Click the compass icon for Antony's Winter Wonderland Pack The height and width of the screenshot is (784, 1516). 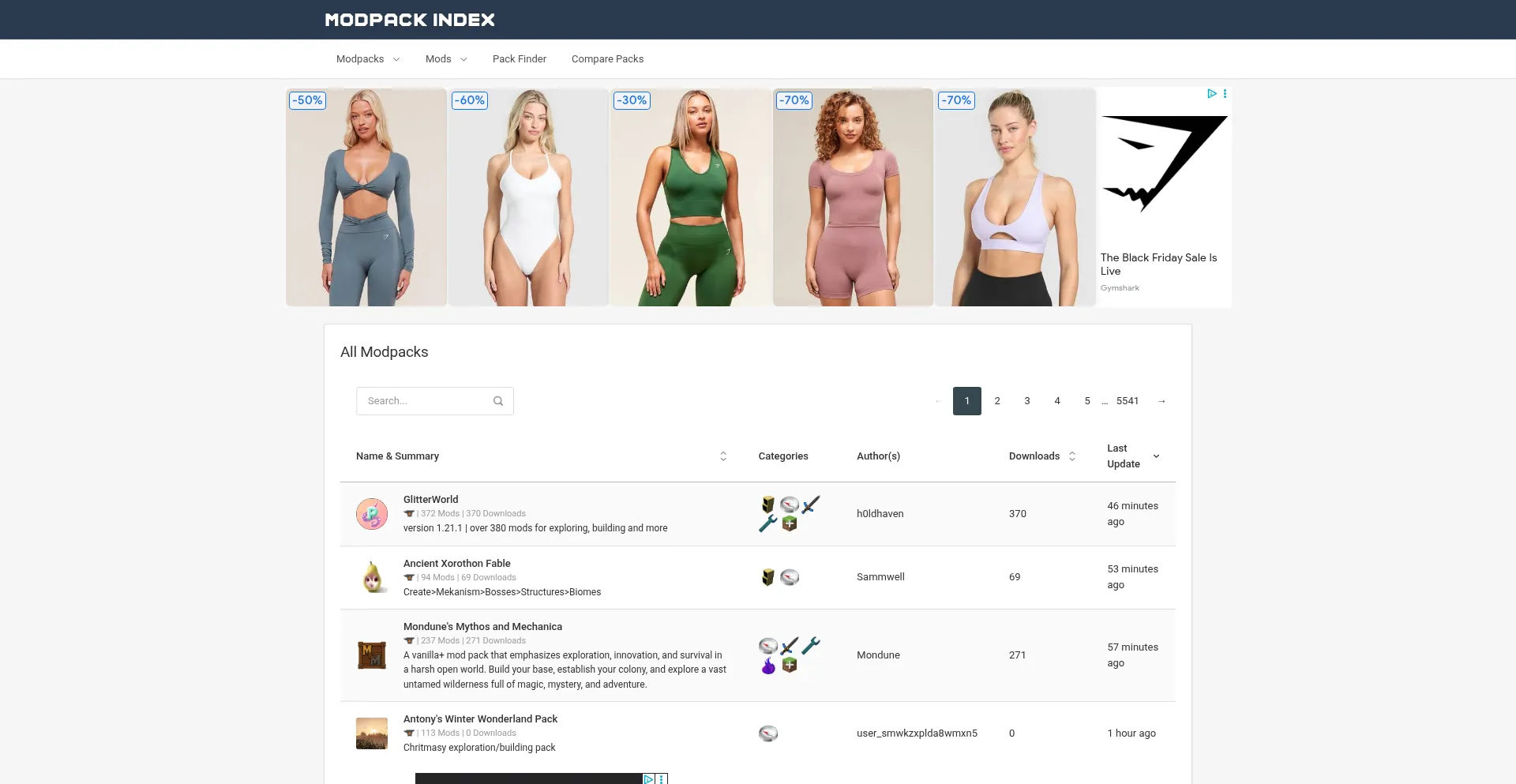click(x=767, y=733)
